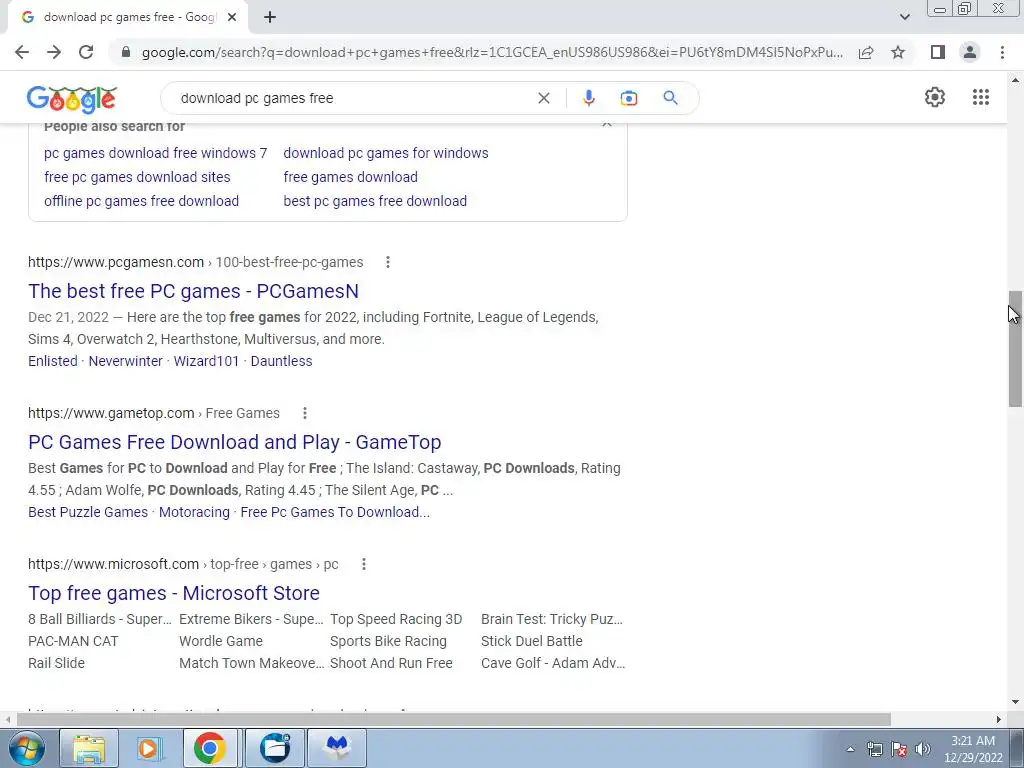
Task: Click the gametop.com URL breadcrumb
Action: pyautogui.click(x=153, y=413)
